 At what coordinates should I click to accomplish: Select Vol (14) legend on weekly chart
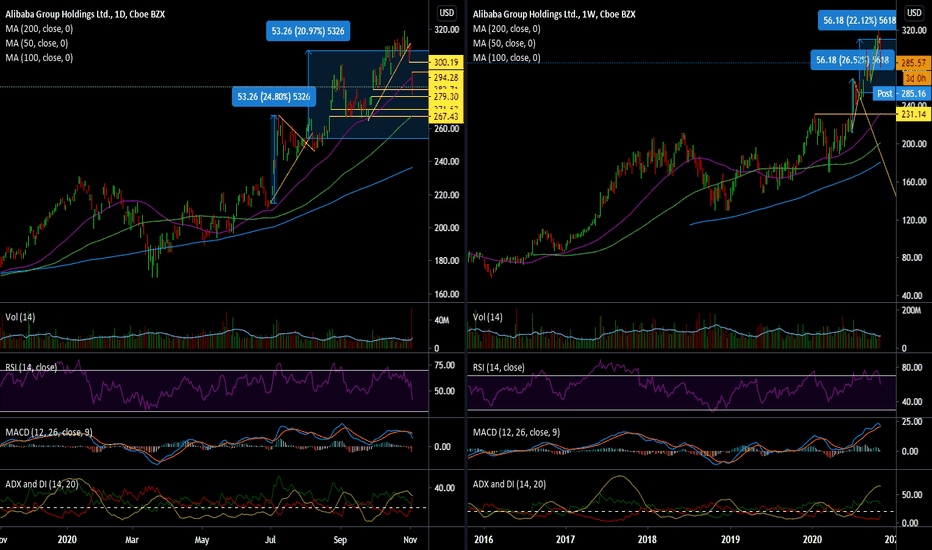click(x=487, y=317)
